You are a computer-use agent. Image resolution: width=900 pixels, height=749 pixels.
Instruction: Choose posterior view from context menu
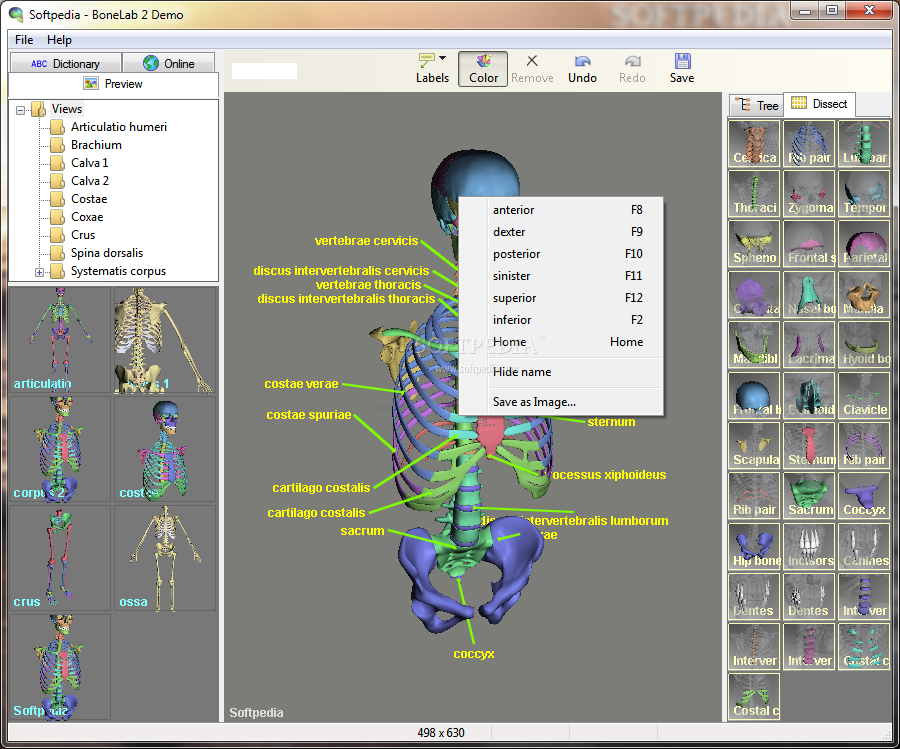click(x=561, y=254)
